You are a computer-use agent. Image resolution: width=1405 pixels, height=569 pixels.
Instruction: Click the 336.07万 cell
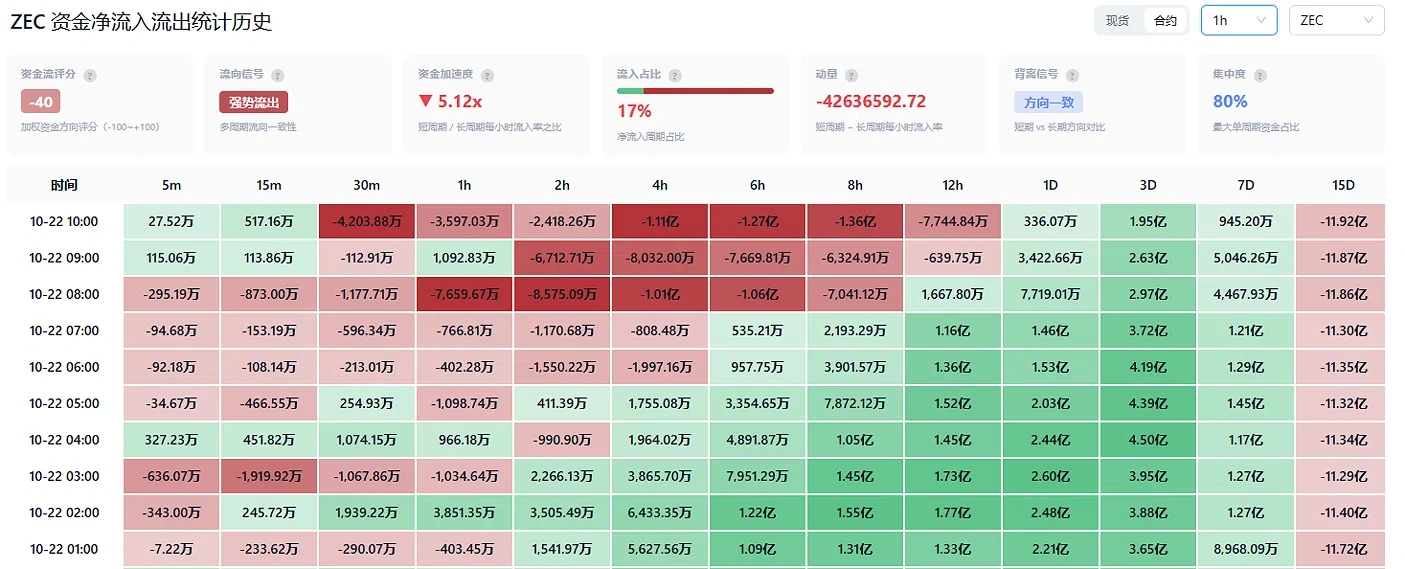click(x=1050, y=221)
